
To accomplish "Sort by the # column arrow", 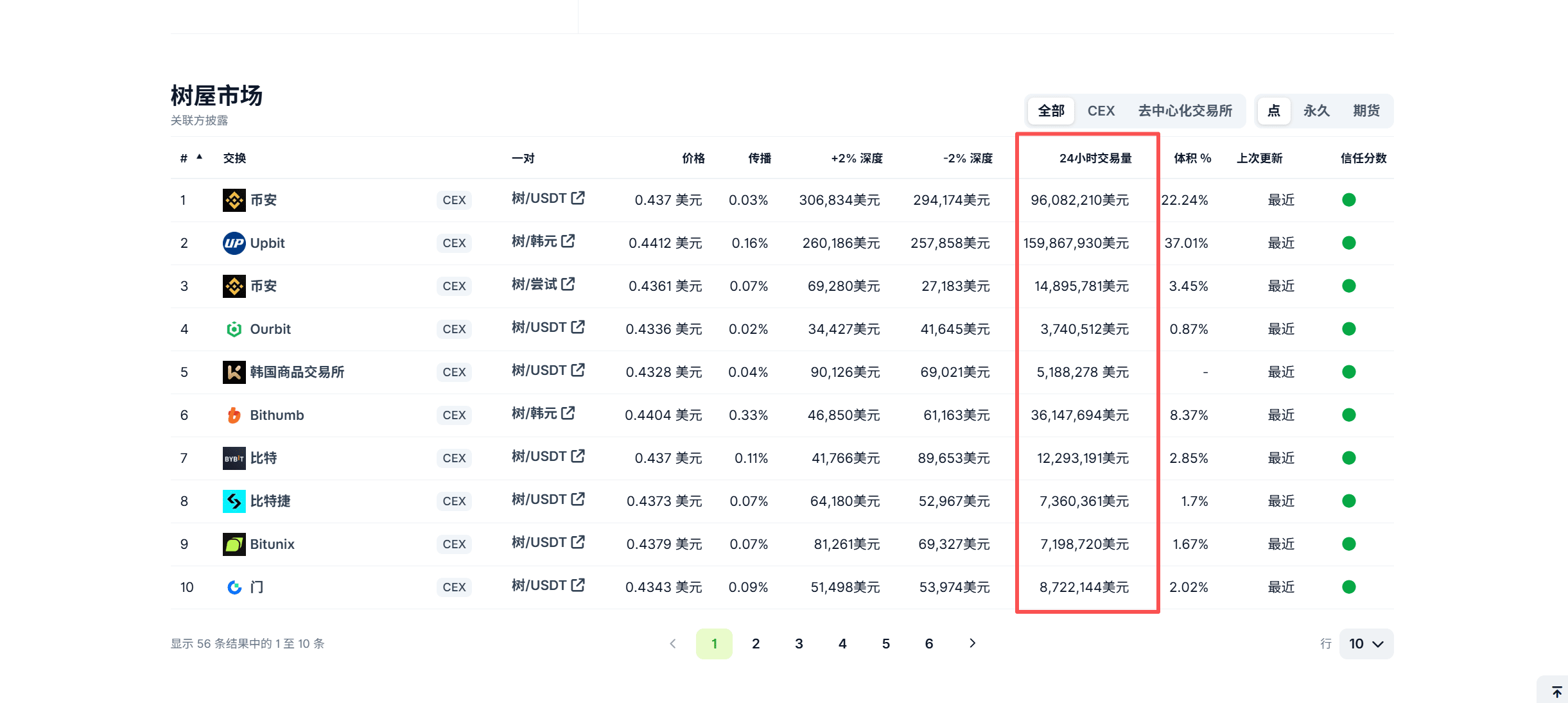I will coord(200,157).
